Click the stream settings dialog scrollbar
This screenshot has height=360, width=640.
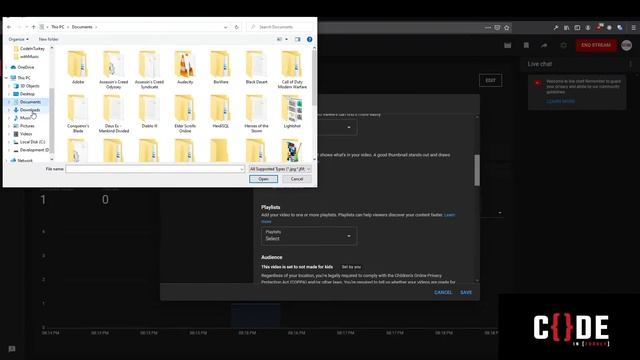(477, 170)
